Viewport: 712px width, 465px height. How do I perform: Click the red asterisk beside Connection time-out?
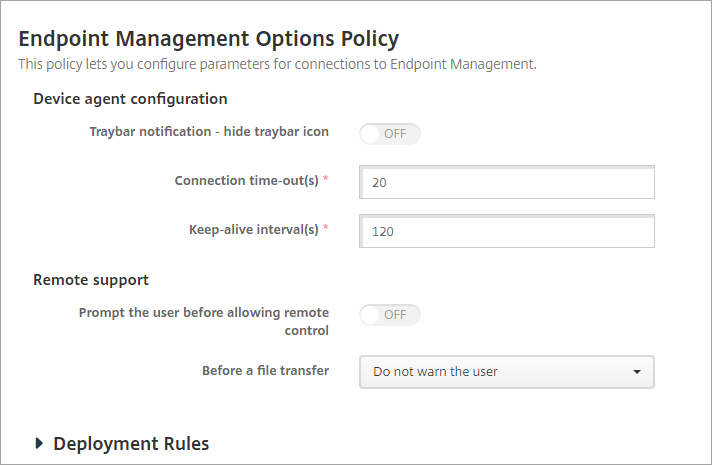(x=326, y=181)
